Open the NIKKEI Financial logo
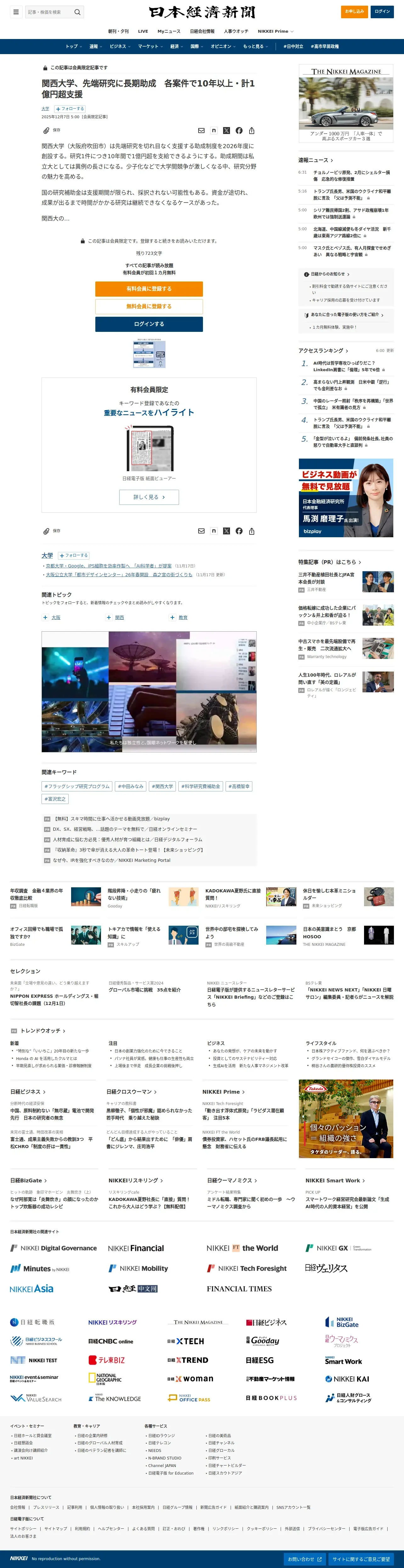The image size is (404, 1568). point(136,1248)
